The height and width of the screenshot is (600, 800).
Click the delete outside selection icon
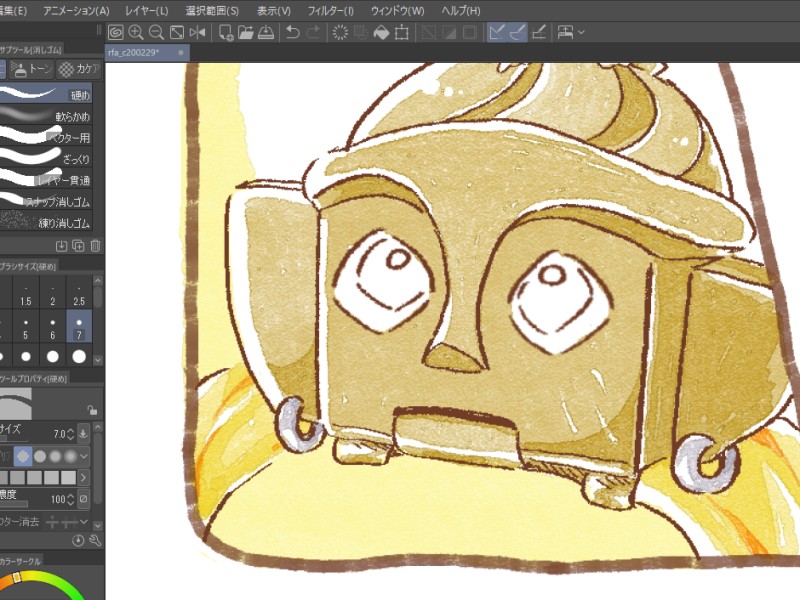pyautogui.click(x=361, y=33)
